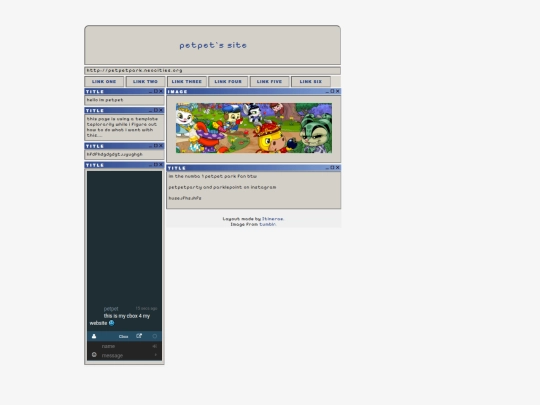Follow the layout credit author link
This screenshot has height=405, width=540.
click(x=272, y=219)
